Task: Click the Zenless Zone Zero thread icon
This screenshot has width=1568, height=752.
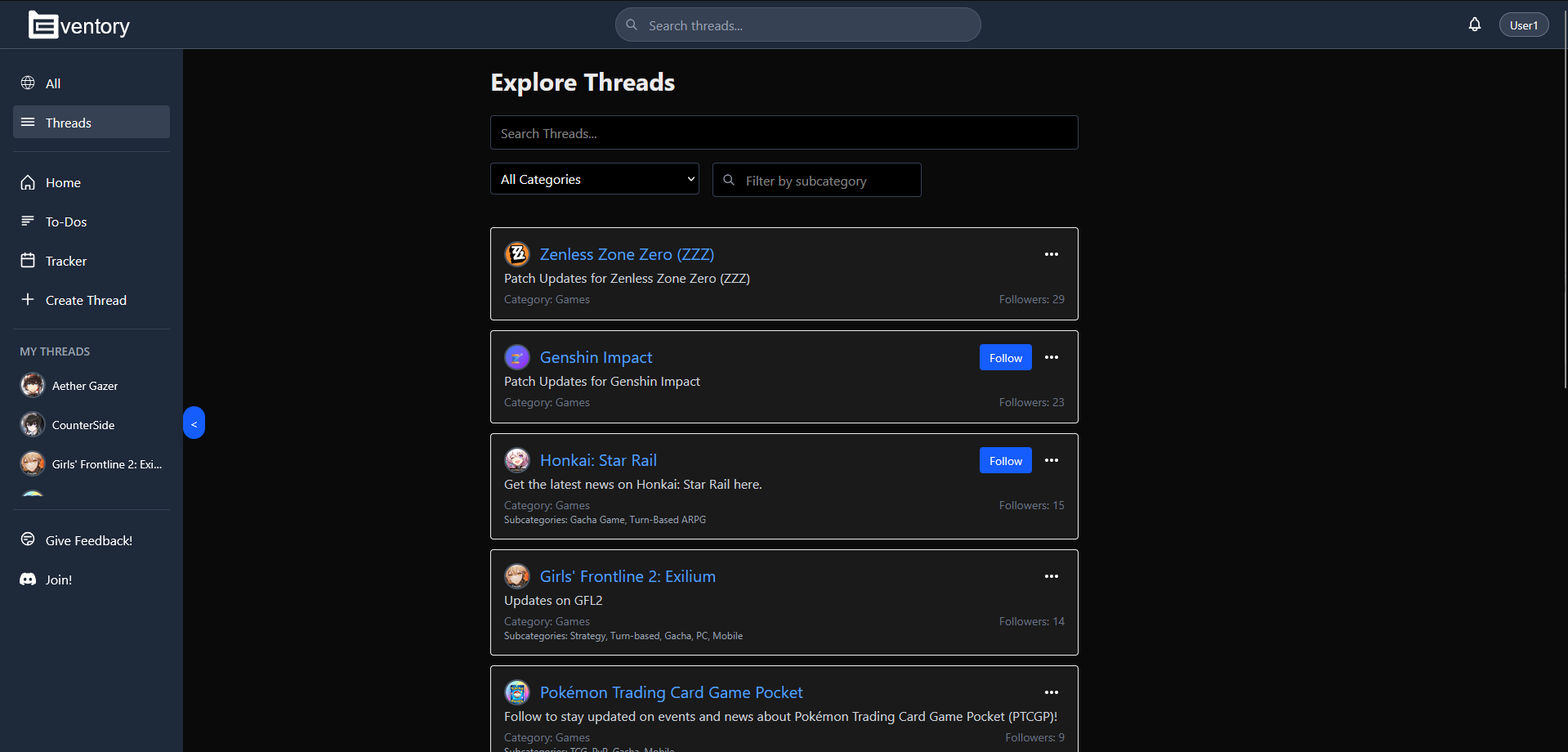Action: pos(517,254)
